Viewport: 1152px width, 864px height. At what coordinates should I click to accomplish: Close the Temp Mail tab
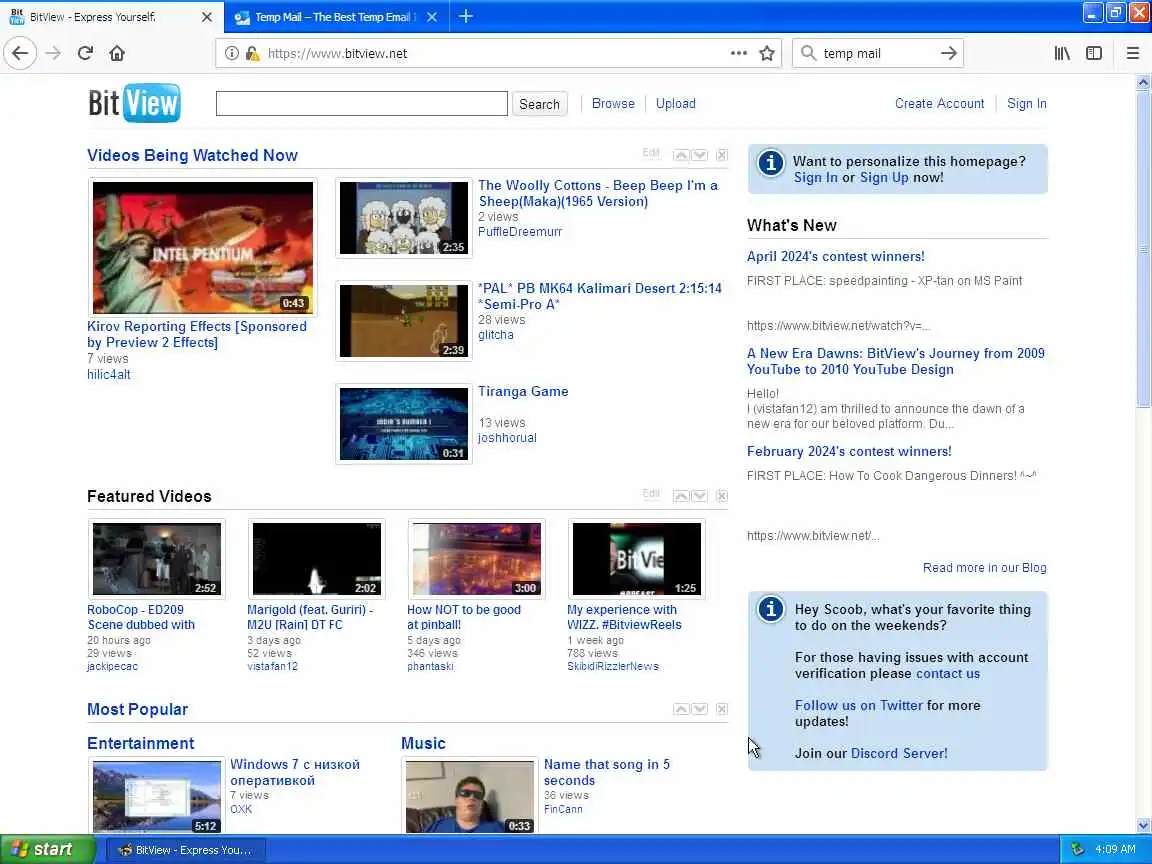[432, 17]
